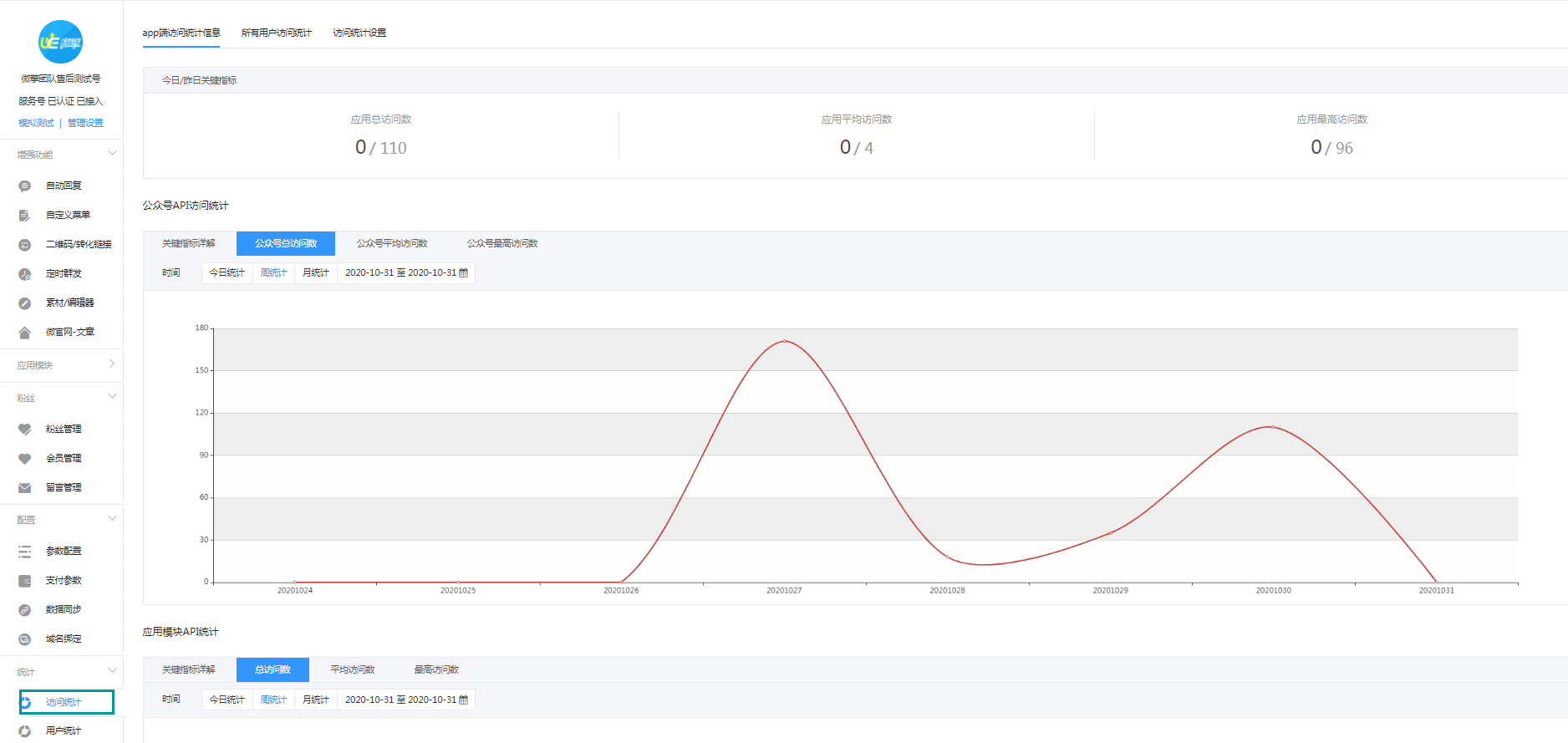Viewport: 1568px width, 743px height.
Task: Switch to the 所有用户访问统计 tab
Action: 276,33
